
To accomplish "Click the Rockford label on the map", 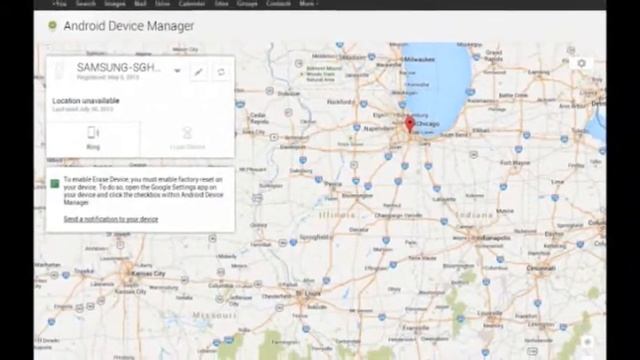I will [x=340, y=102].
